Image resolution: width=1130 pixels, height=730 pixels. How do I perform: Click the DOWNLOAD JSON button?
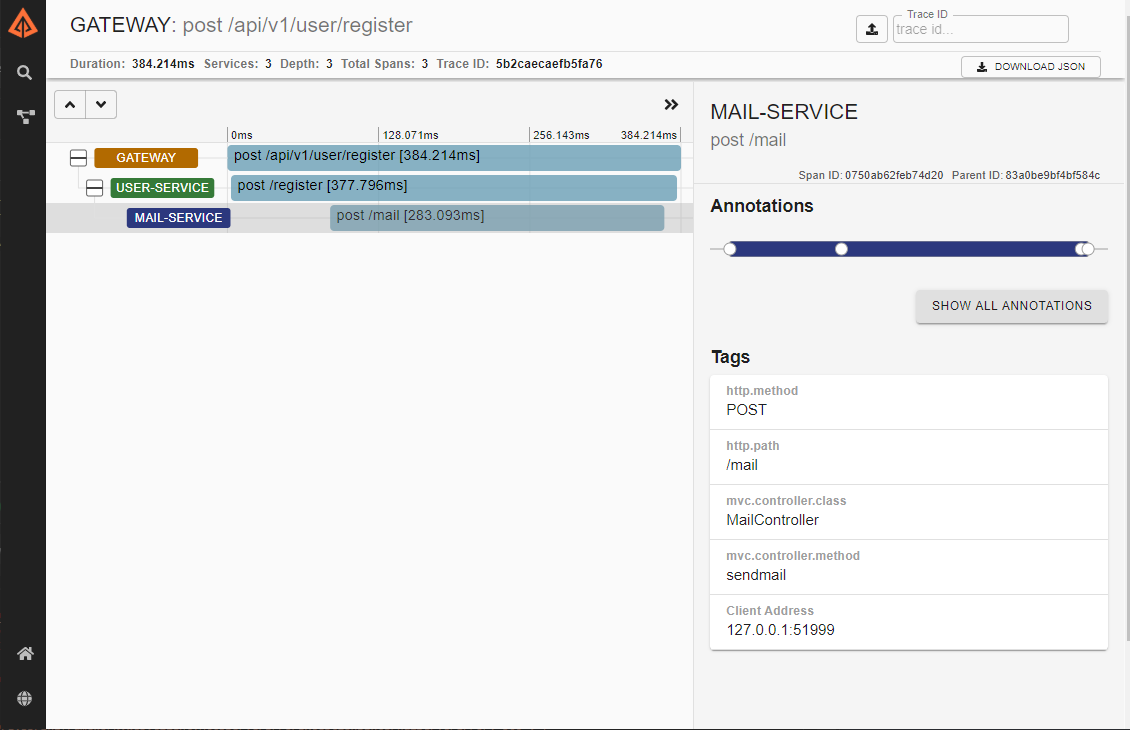1031,66
